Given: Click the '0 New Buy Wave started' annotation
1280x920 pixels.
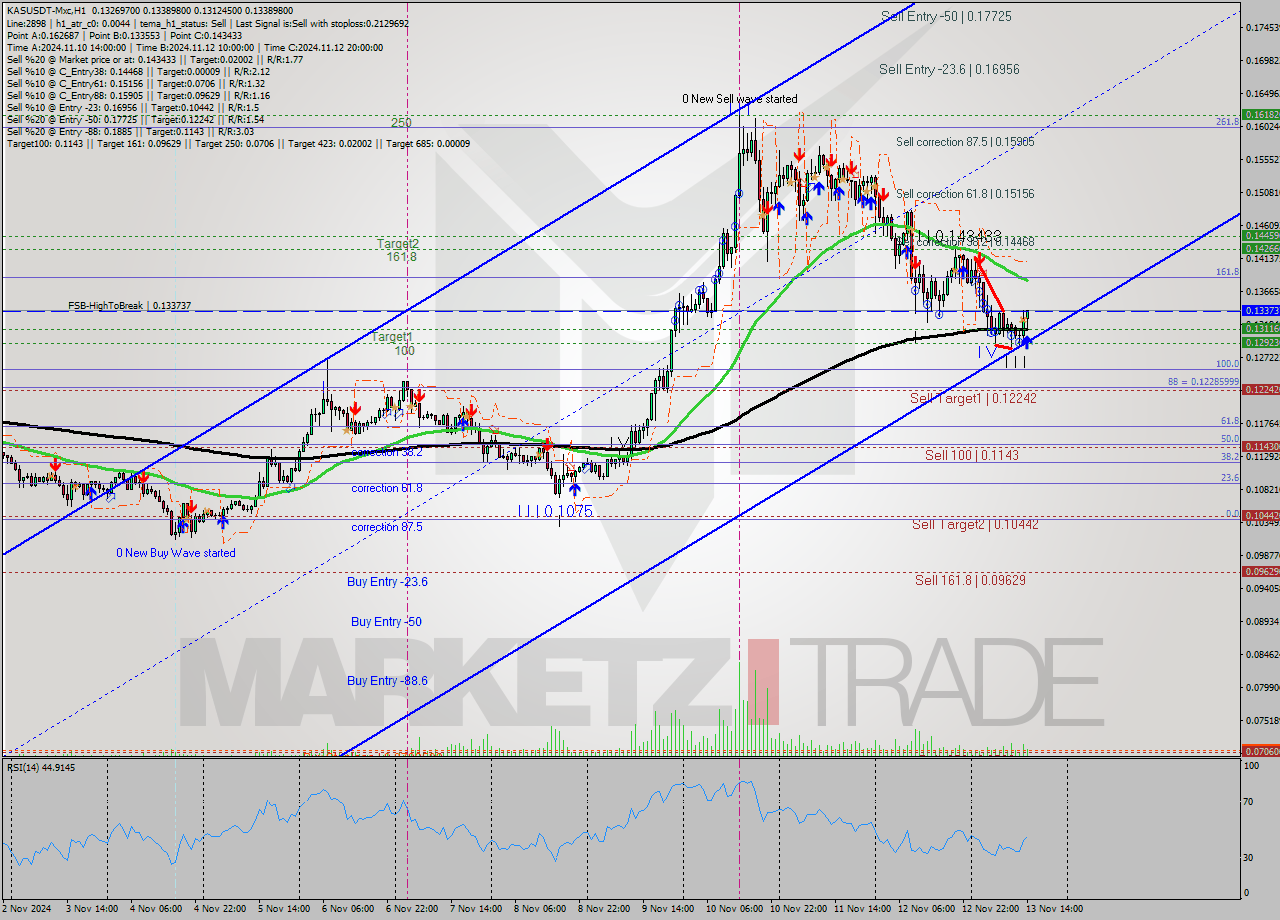Looking at the screenshot, I should [x=176, y=553].
